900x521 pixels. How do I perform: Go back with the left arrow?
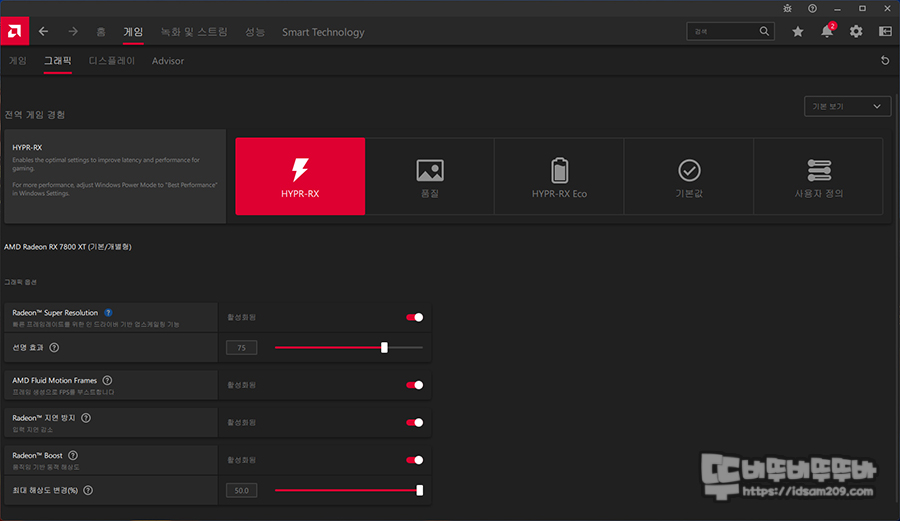(x=43, y=32)
